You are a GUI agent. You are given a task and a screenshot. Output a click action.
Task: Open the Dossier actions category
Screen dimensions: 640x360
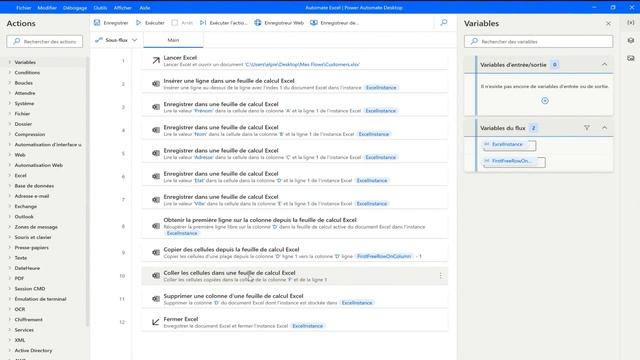click(x=23, y=124)
